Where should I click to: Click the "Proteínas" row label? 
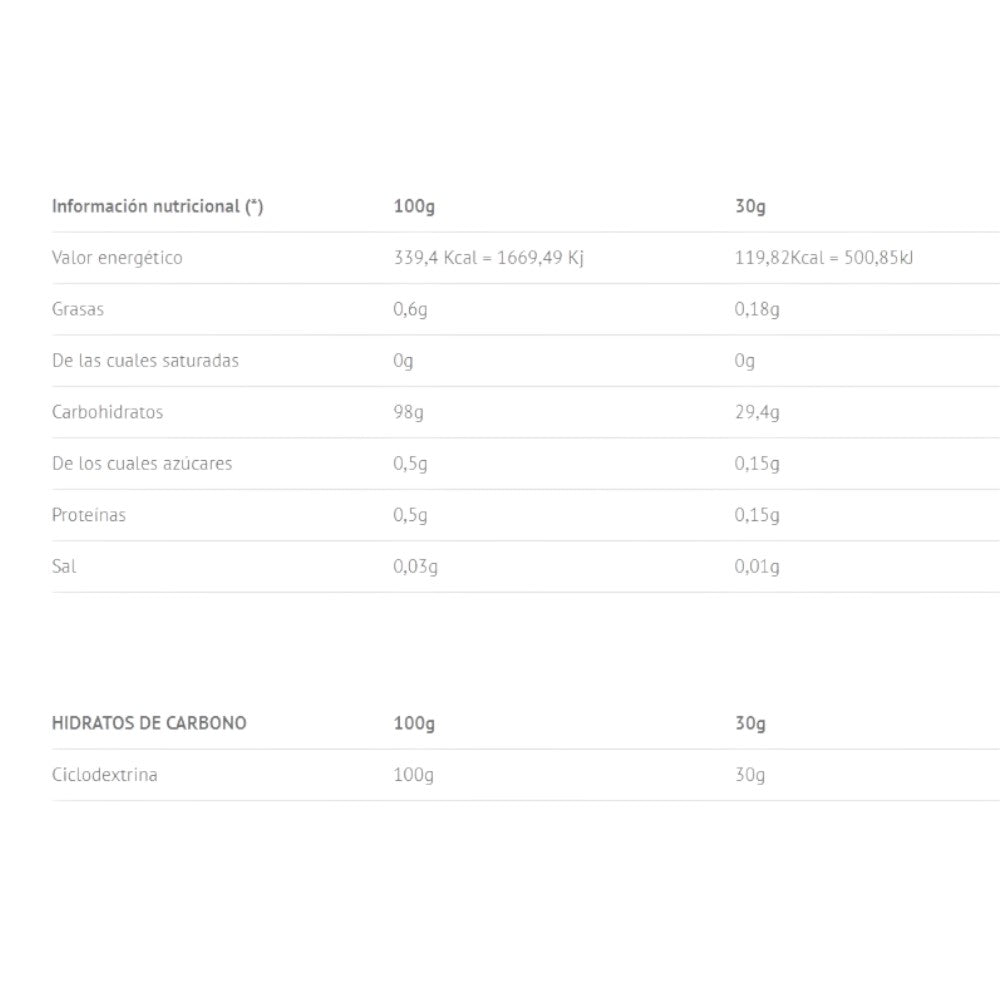[x=89, y=516]
